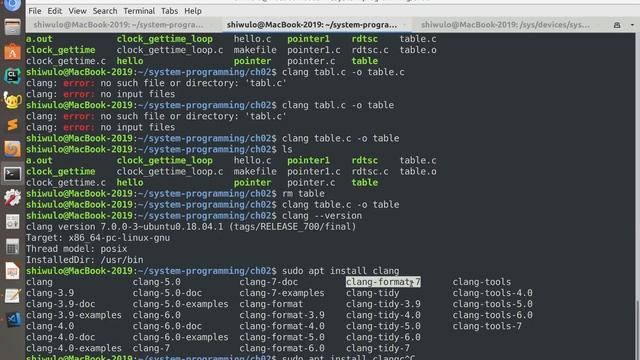Launch the presentation app in dock

tap(12, 271)
